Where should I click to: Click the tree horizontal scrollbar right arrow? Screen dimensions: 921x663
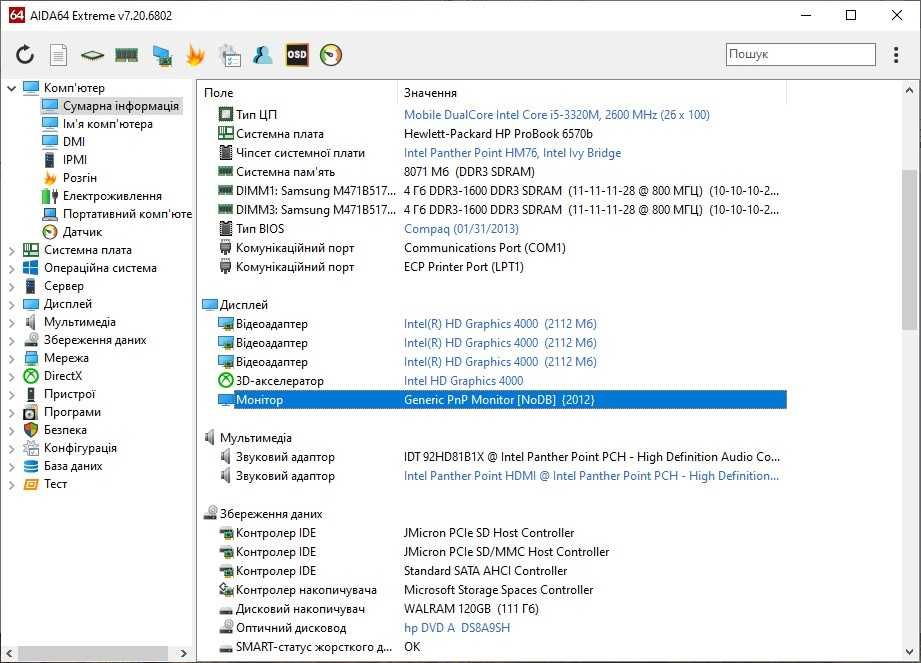(183, 653)
